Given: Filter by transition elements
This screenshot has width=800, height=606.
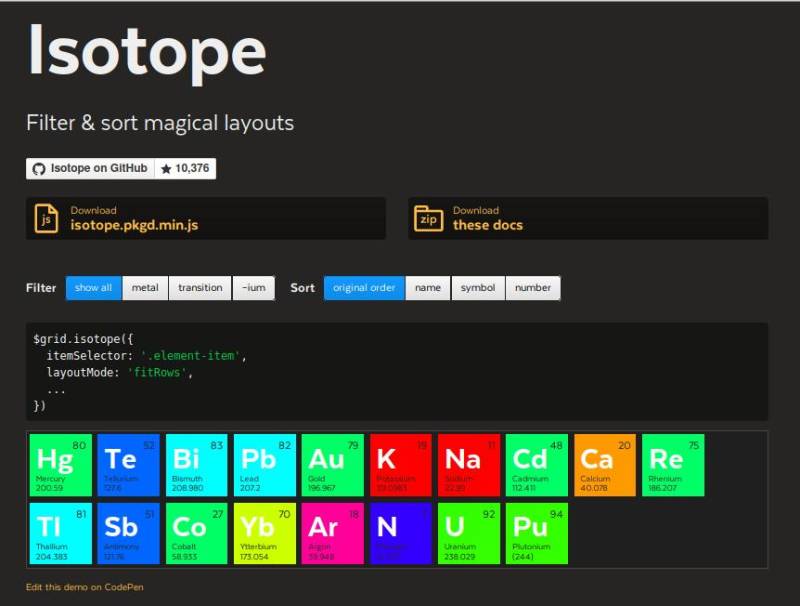Looking at the screenshot, I should pyautogui.click(x=200, y=288).
